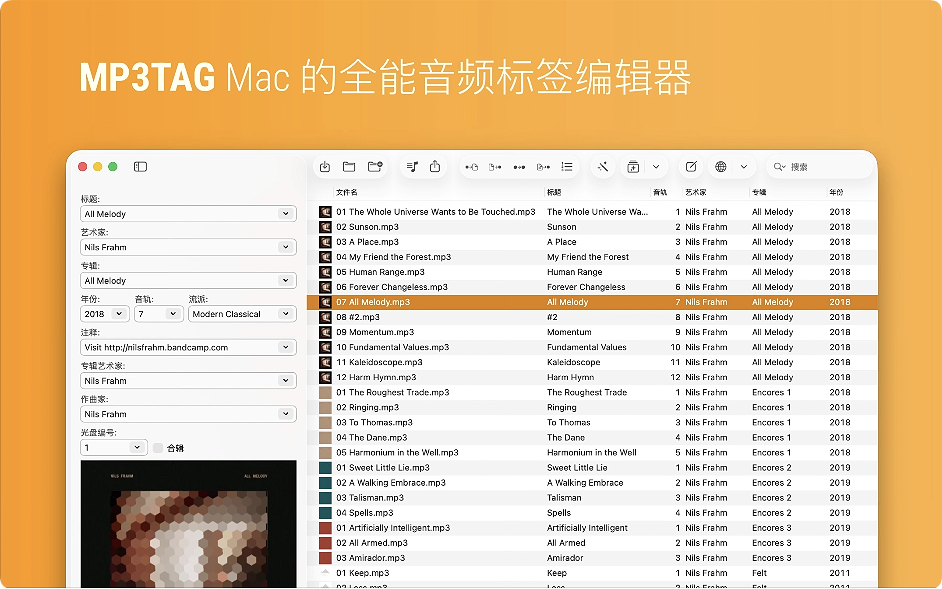Viewport: 942px width, 589px height.
Task: Open the auto-numbering list icon
Action: point(567,167)
